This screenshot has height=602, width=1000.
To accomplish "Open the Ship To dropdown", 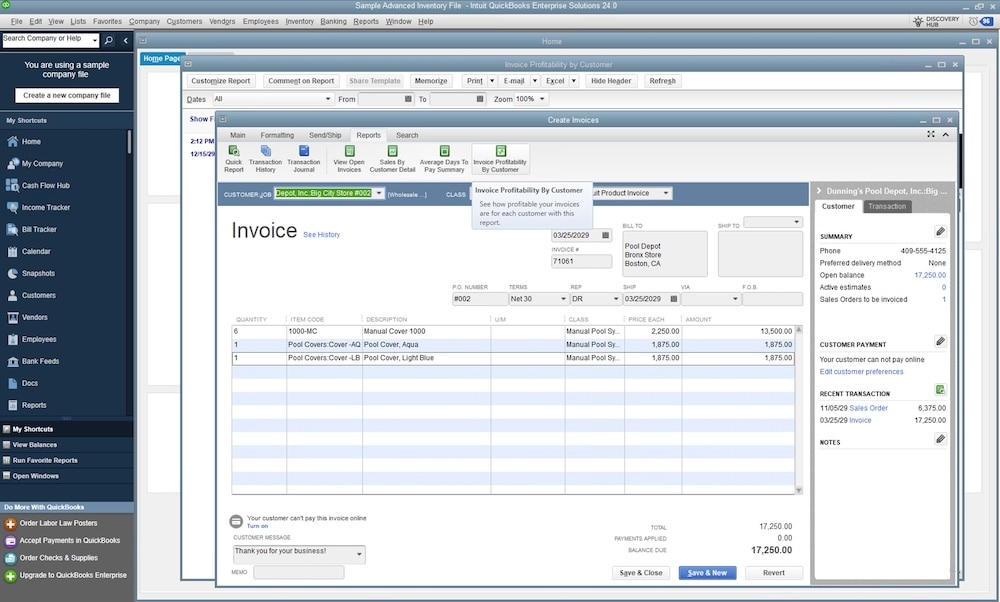I will click(796, 223).
